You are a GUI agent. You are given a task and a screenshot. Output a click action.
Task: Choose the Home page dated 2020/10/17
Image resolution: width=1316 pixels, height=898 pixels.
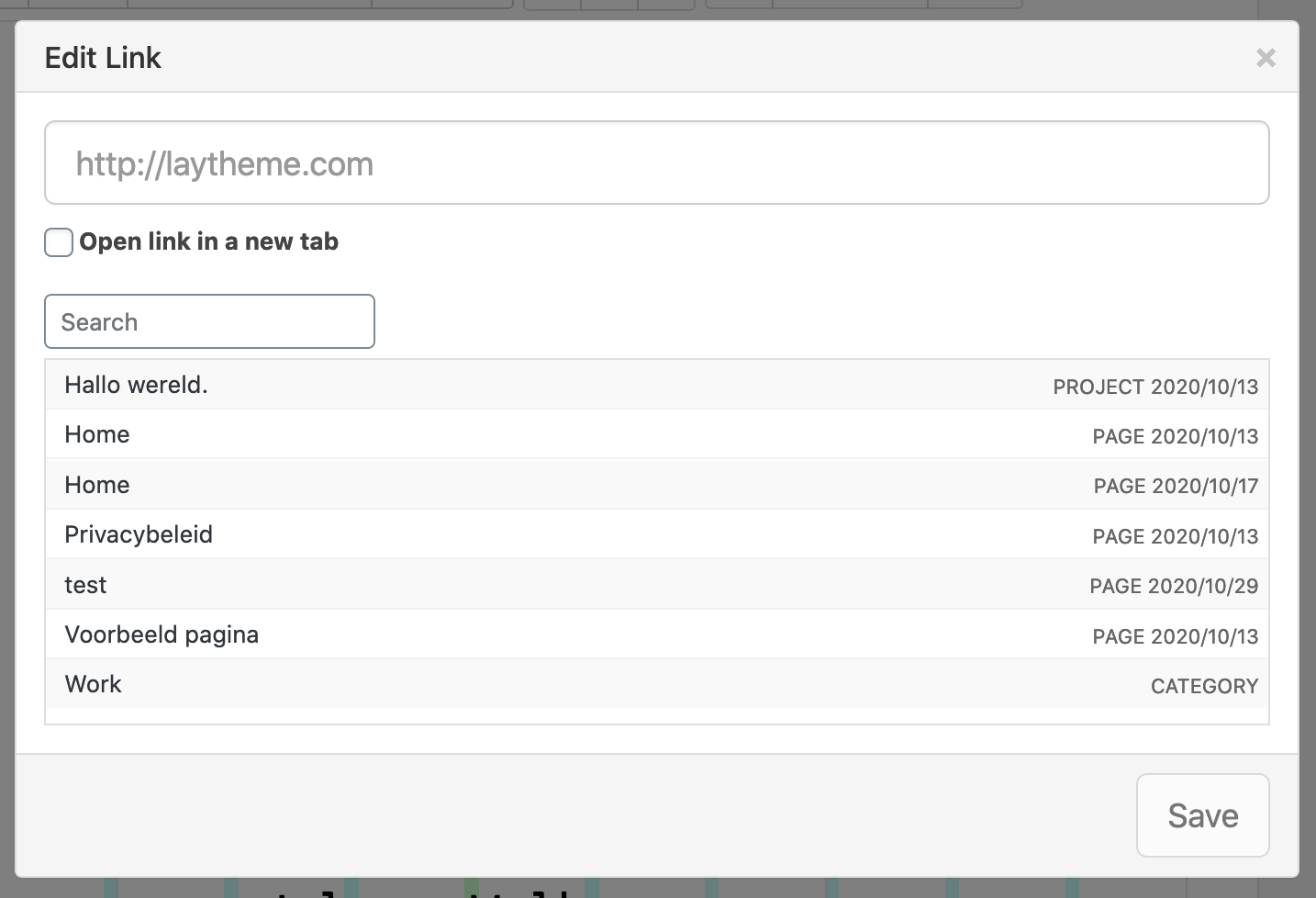pos(97,485)
